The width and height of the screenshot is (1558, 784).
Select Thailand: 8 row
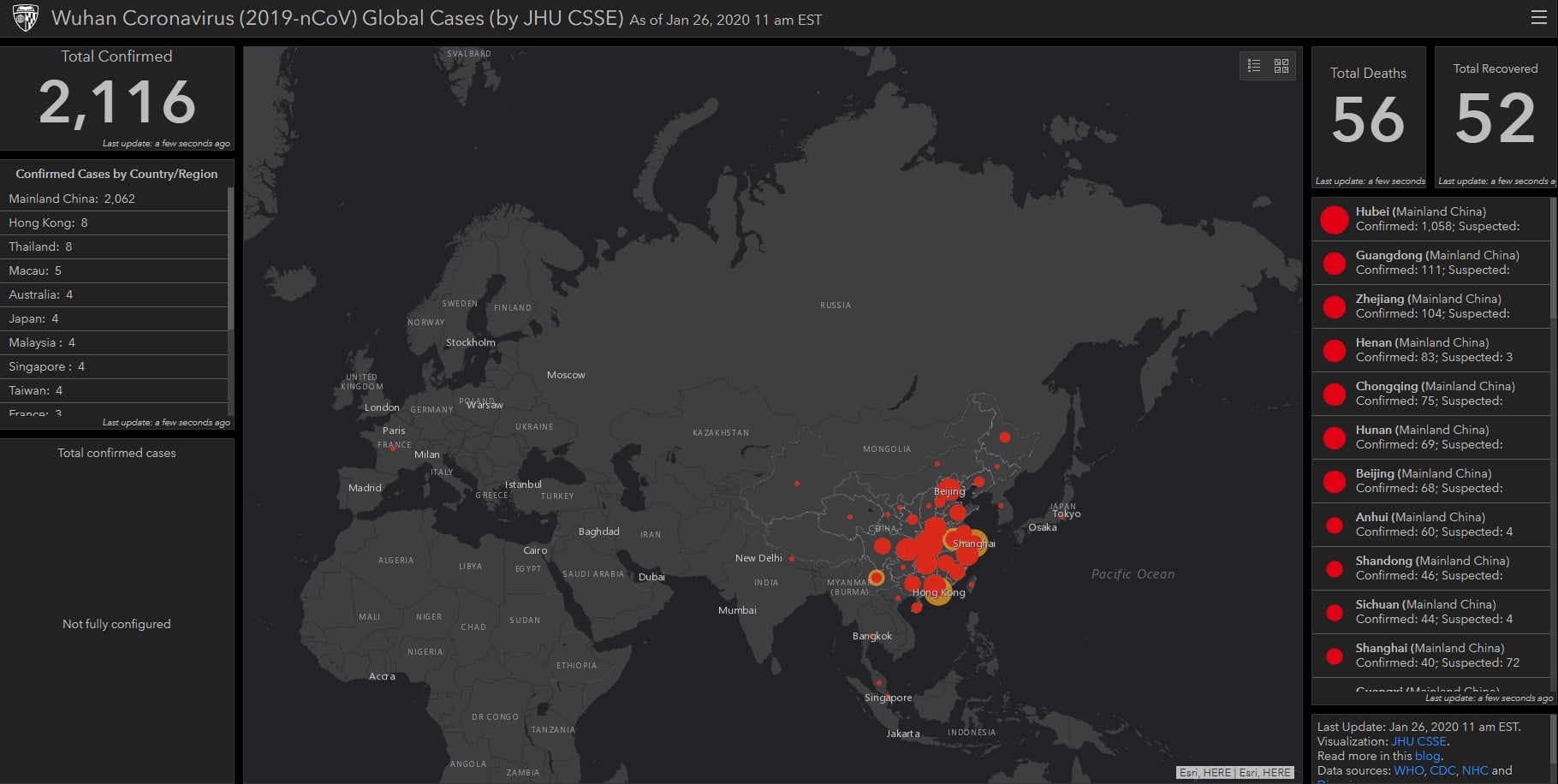pos(114,246)
